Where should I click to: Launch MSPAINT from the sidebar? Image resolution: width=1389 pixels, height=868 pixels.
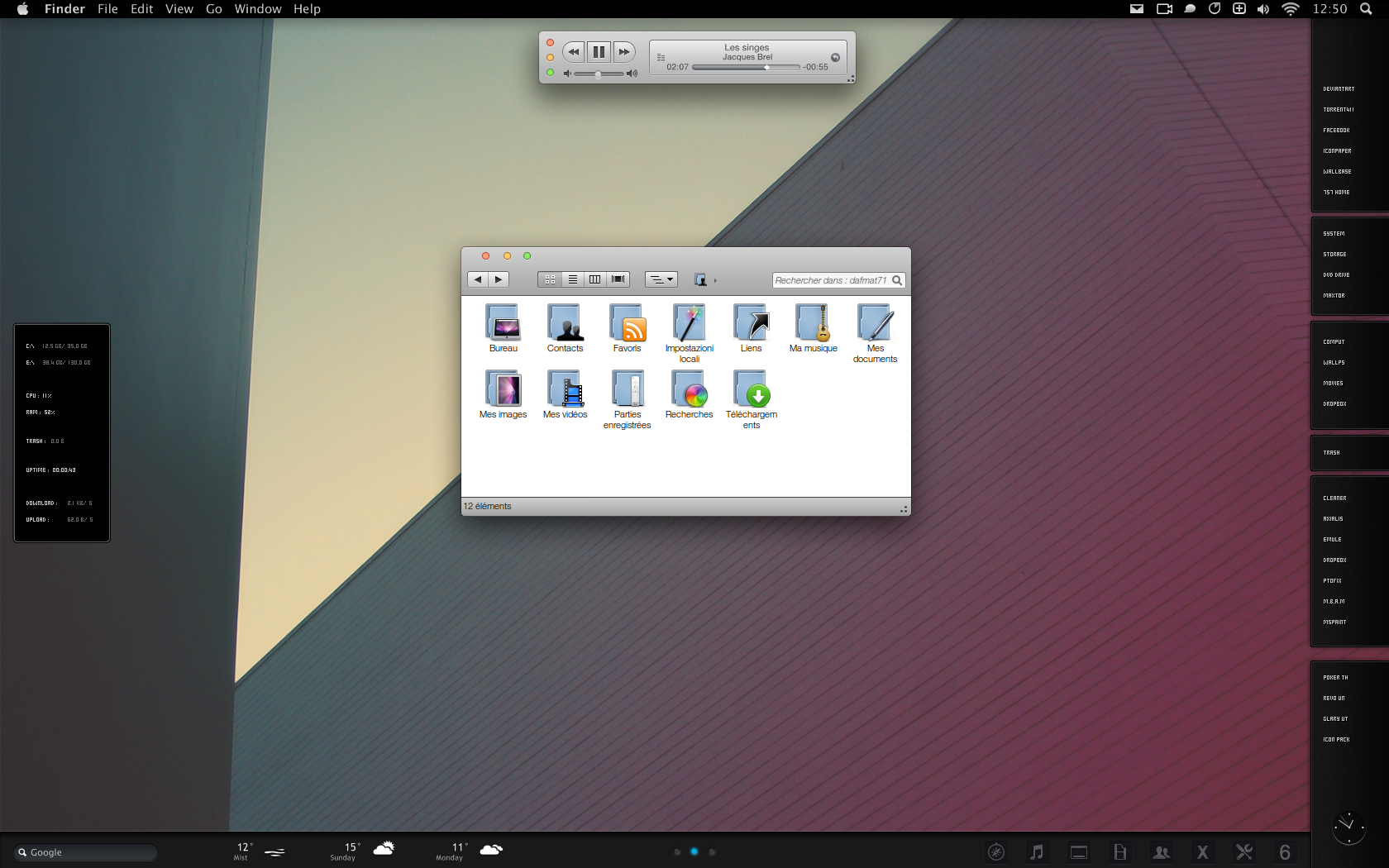pyautogui.click(x=1334, y=622)
